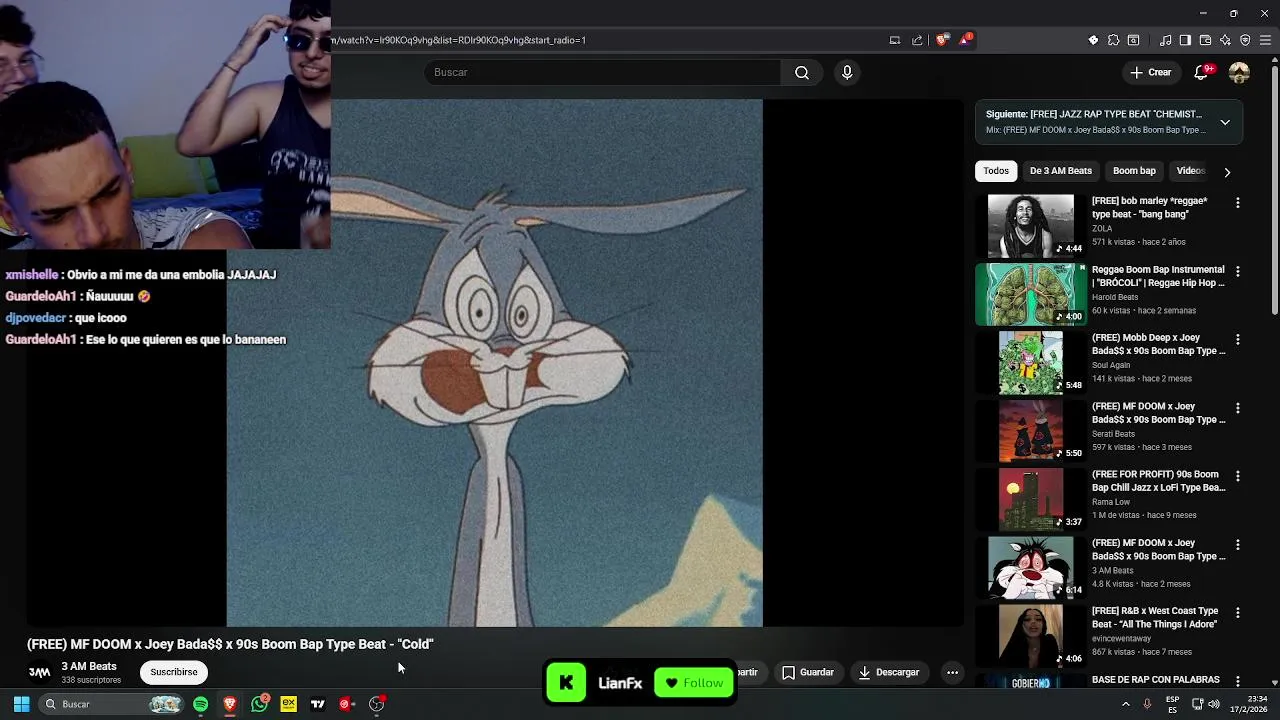Open more options for Mobb Deep video
Screen dimensions: 1280x720
point(1237,340)
